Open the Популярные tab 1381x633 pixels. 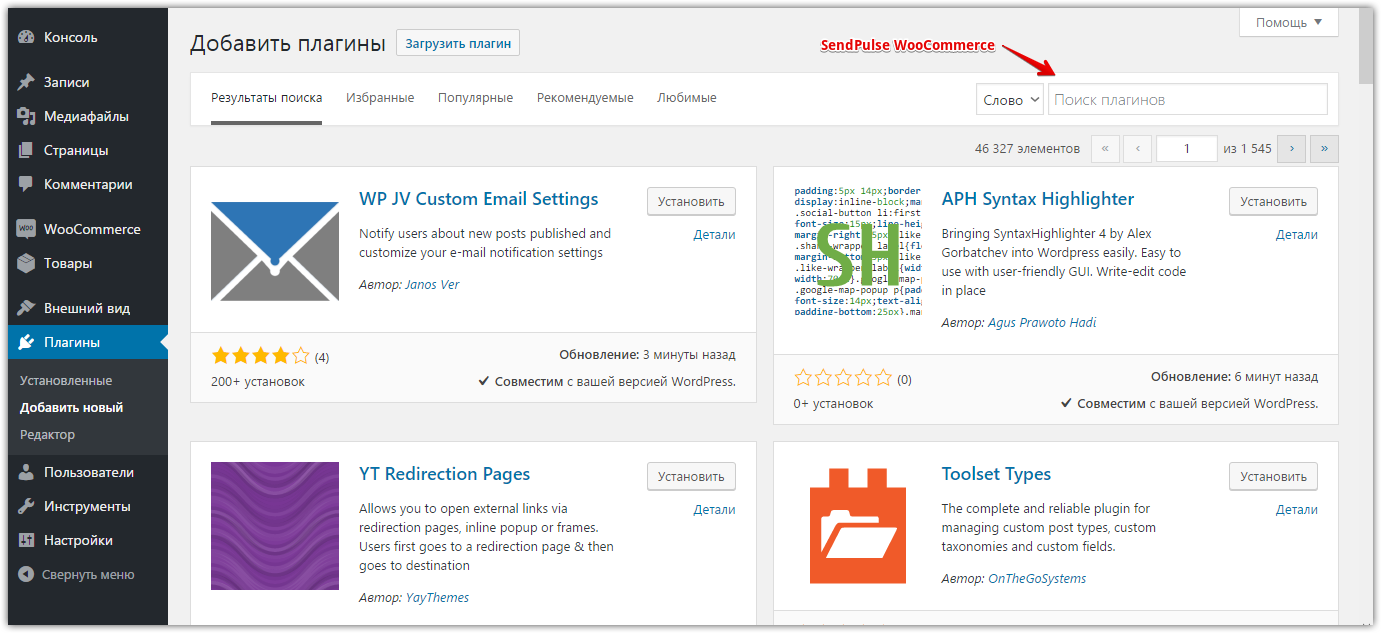(475, 98)
